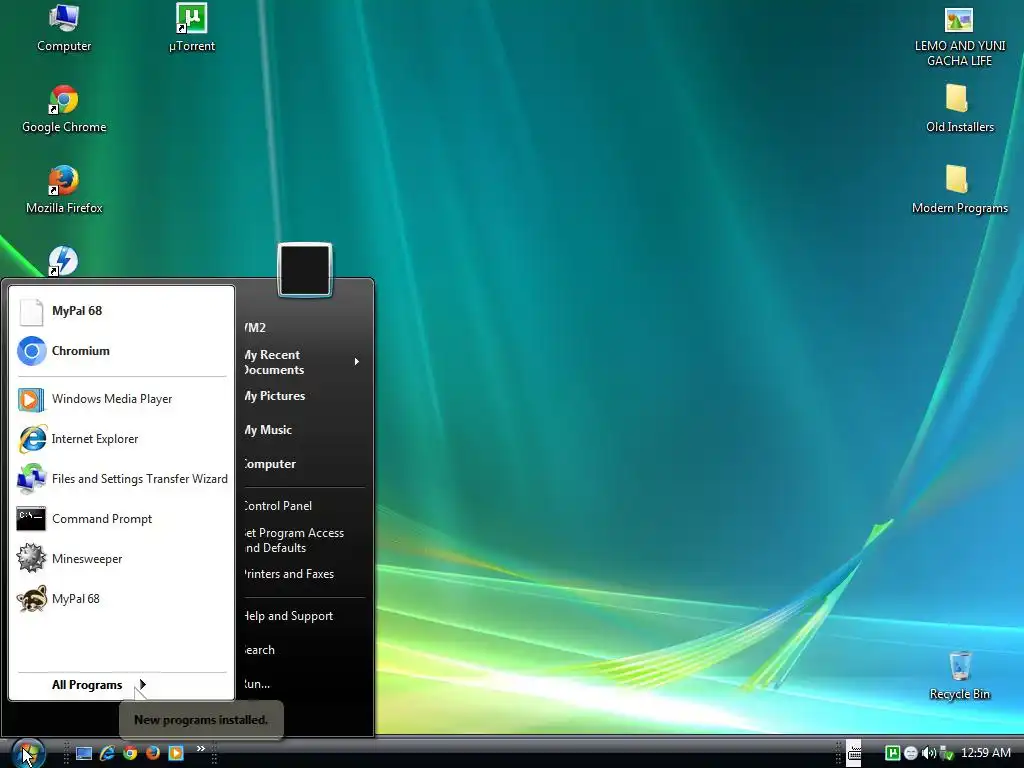Viewport: 1024px width, 768px height.
Task: Expand Quick Launch overflow chevron
Action: [200, 748]
